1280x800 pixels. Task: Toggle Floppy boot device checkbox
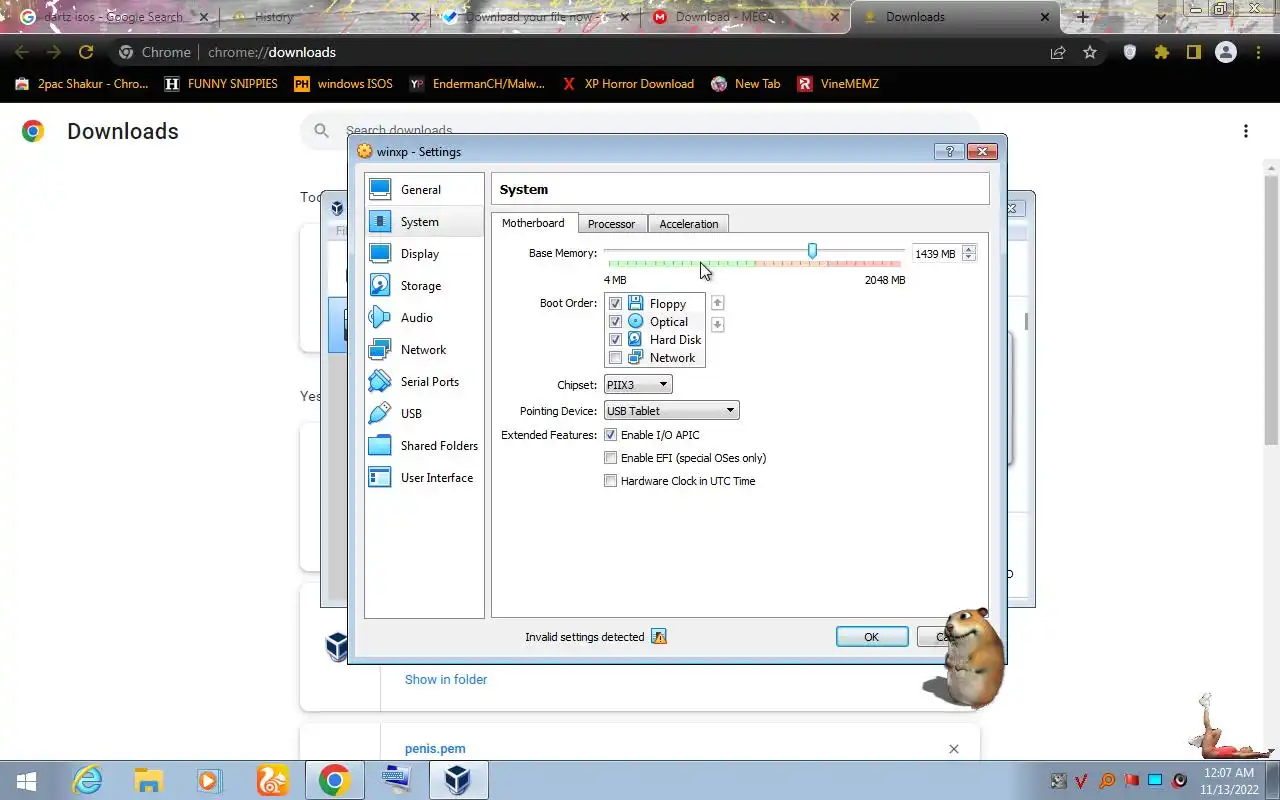point(615,304)
